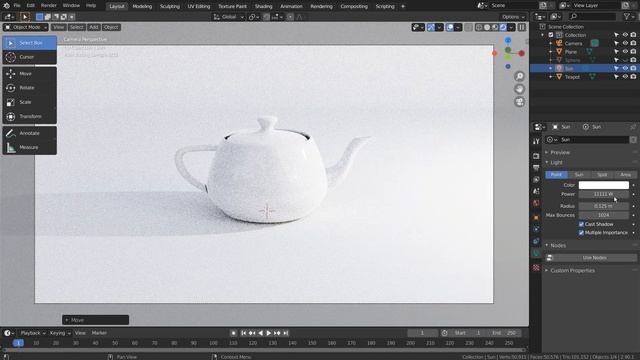The height and width of the screenshot is (360, 640).
Task: Hide the Camera in the outliner
Action: 625,43
